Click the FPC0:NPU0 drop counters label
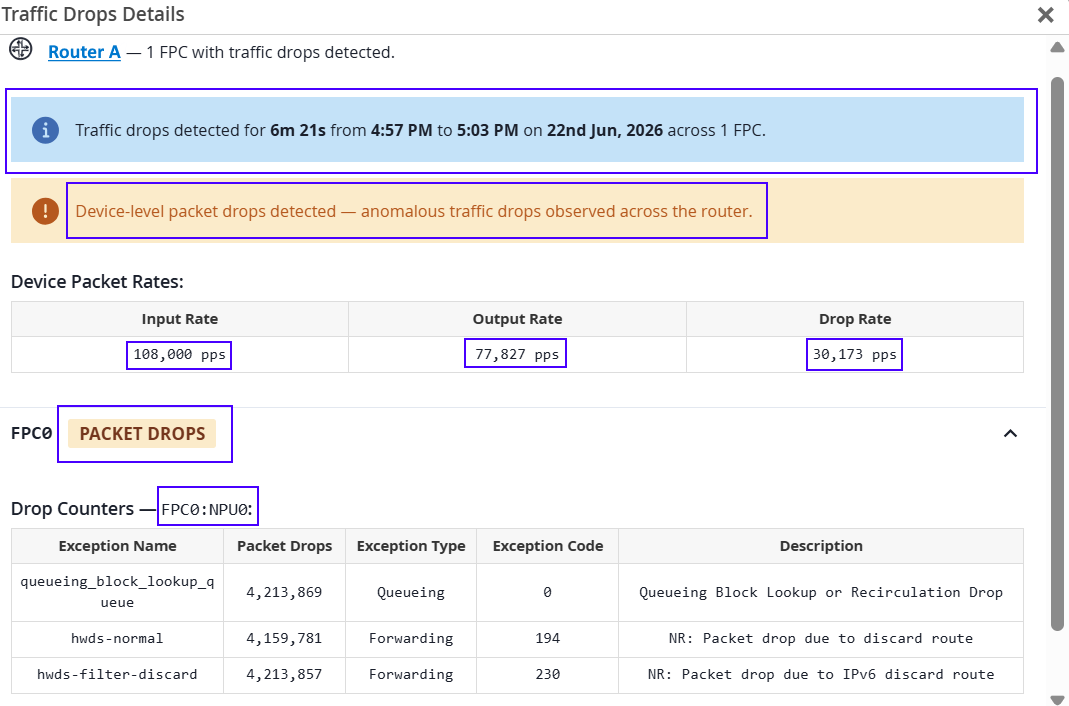 (207, 509)
